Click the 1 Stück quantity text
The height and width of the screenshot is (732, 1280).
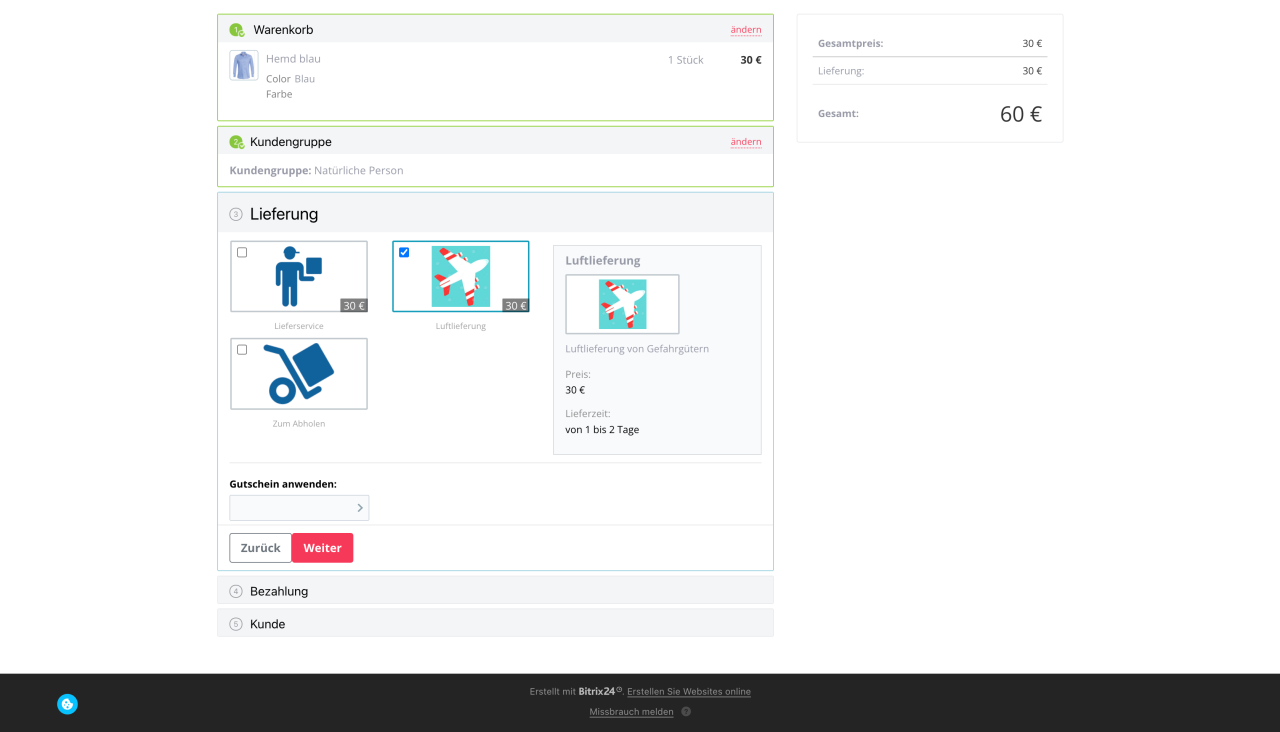pos(686,60)
